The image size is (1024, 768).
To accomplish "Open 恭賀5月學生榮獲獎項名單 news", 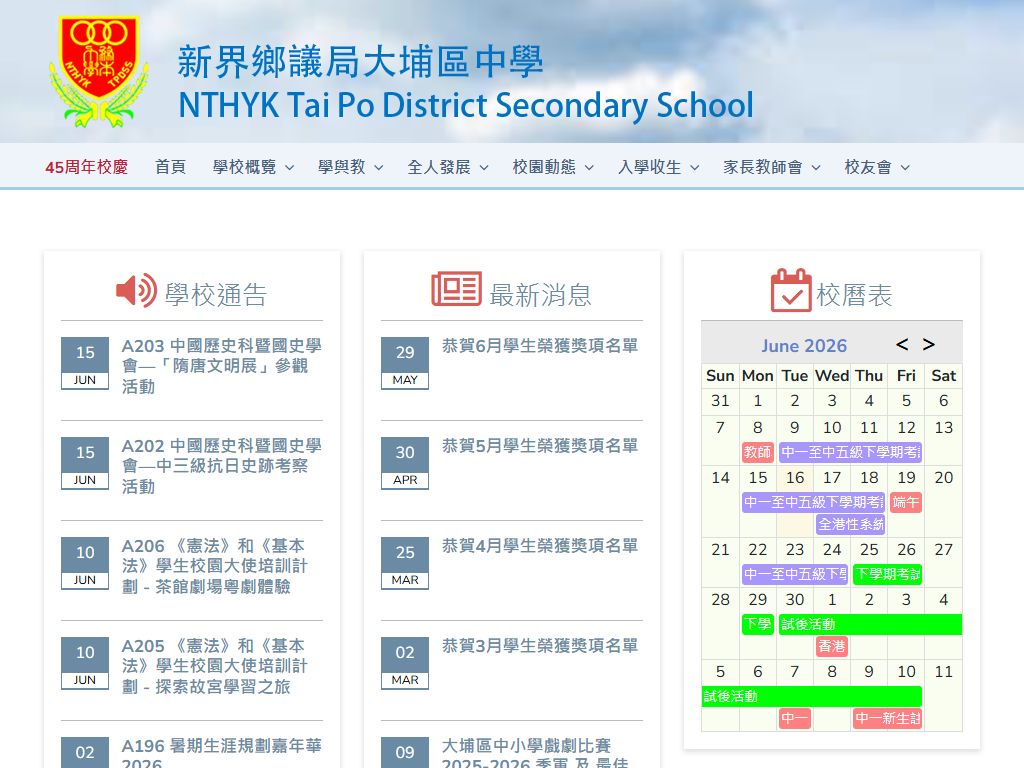I will click(x=539, y=445).
